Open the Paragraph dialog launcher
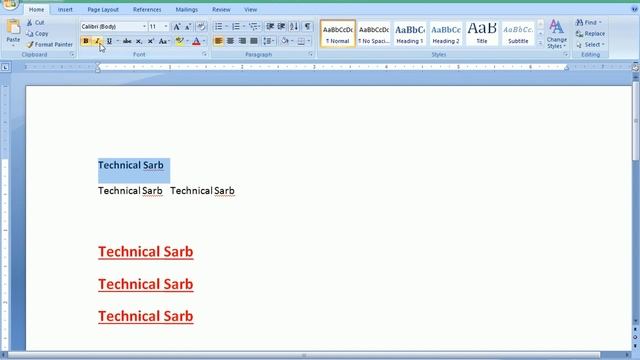The width and height of the screenshot is (640, 360). click(x=310, y=54)
